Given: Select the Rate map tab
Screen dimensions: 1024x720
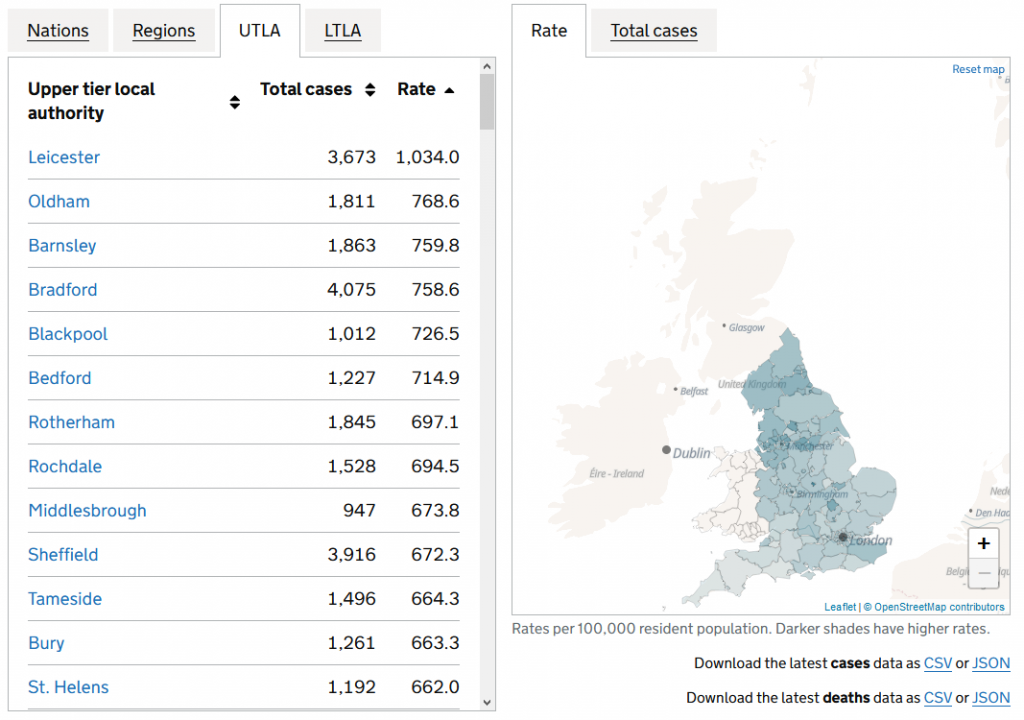Looking at the screenshot, I should point(549,31).
